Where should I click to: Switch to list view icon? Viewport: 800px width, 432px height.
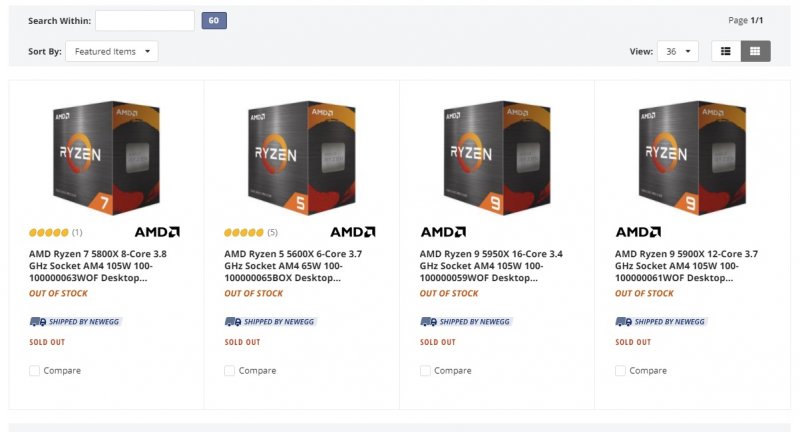click(726, 51)
